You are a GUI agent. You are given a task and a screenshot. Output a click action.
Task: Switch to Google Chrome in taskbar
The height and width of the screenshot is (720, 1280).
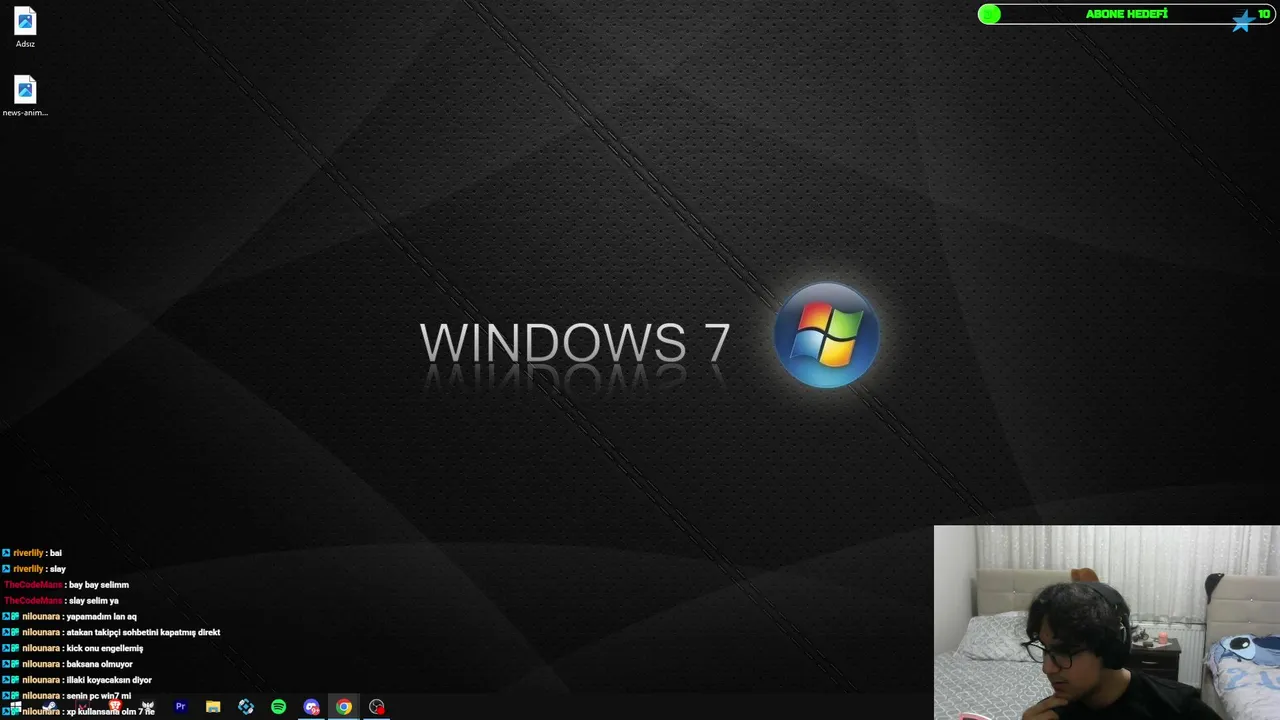coord(343,706)
